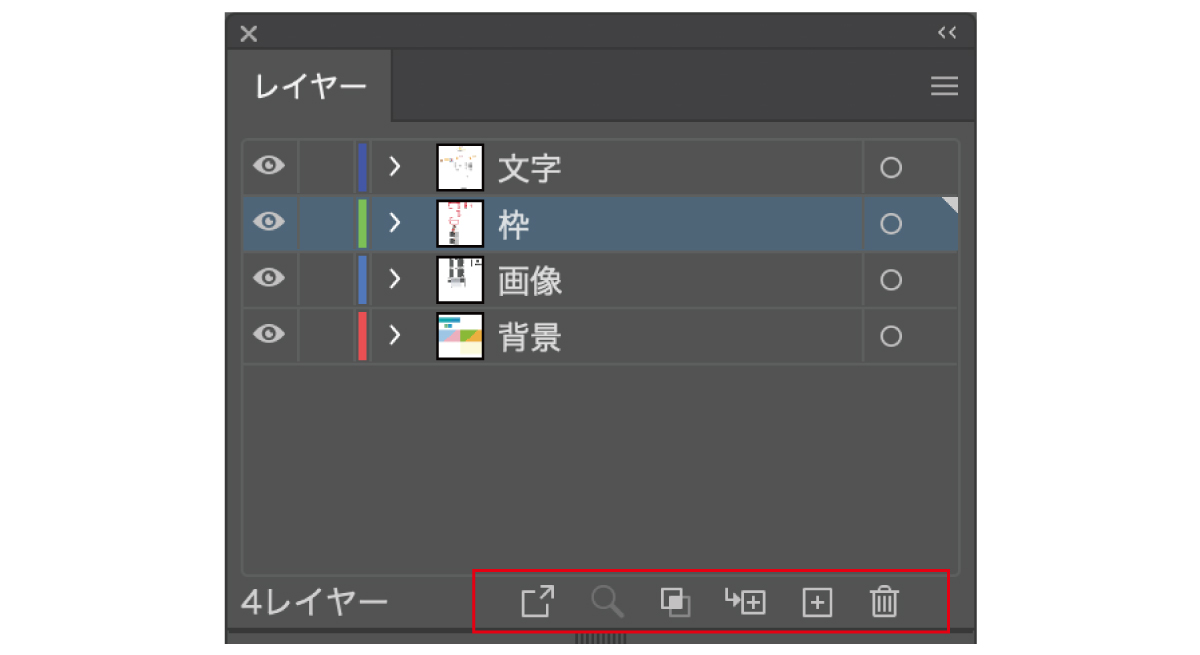
Task: Select the 画像 layer name
Action: tap(530, 281)
